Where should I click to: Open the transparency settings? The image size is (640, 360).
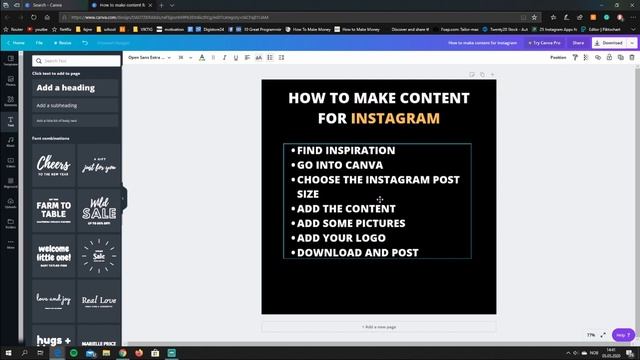(587, 58)
